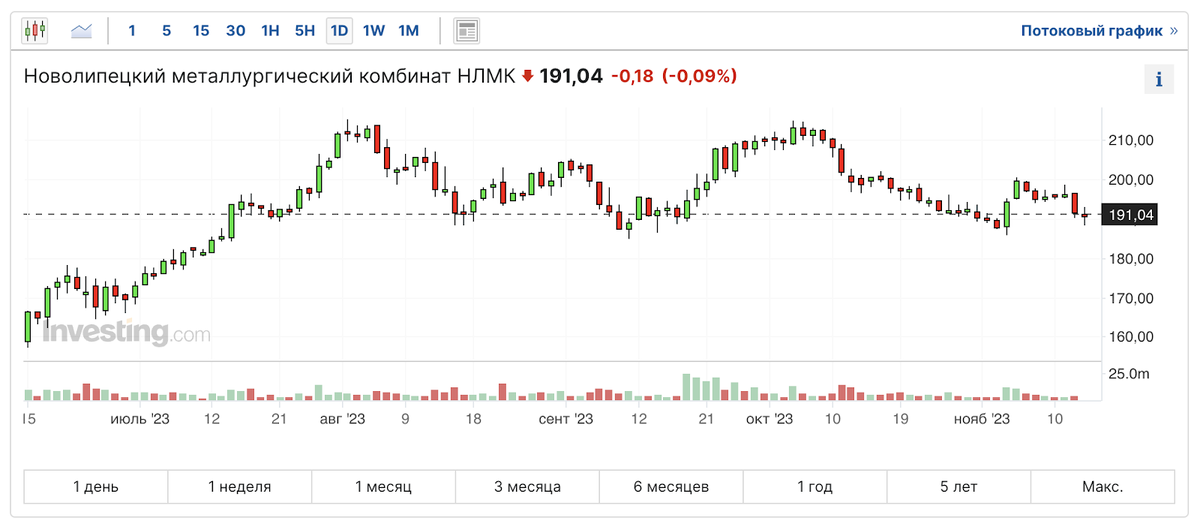
Task: Set the 1 minute interval
Action: click(132, 31)
